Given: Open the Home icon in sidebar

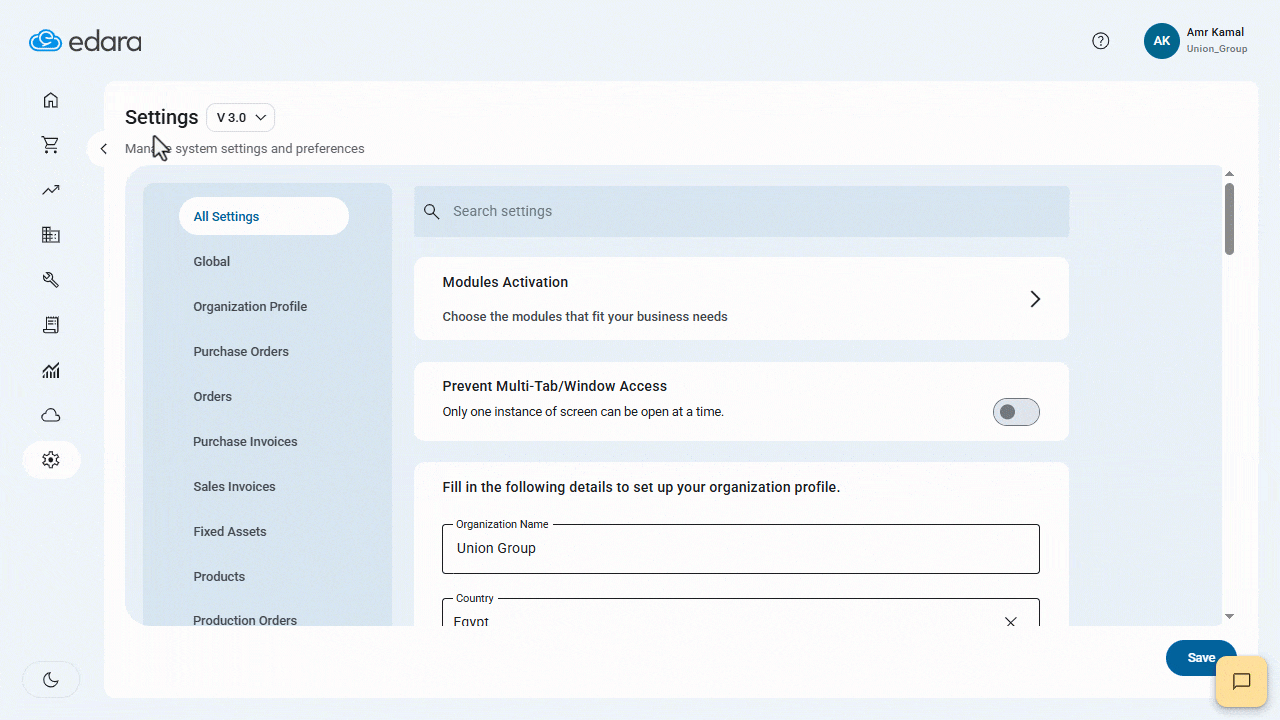Looking at the screenshot, I should [51, 100].
